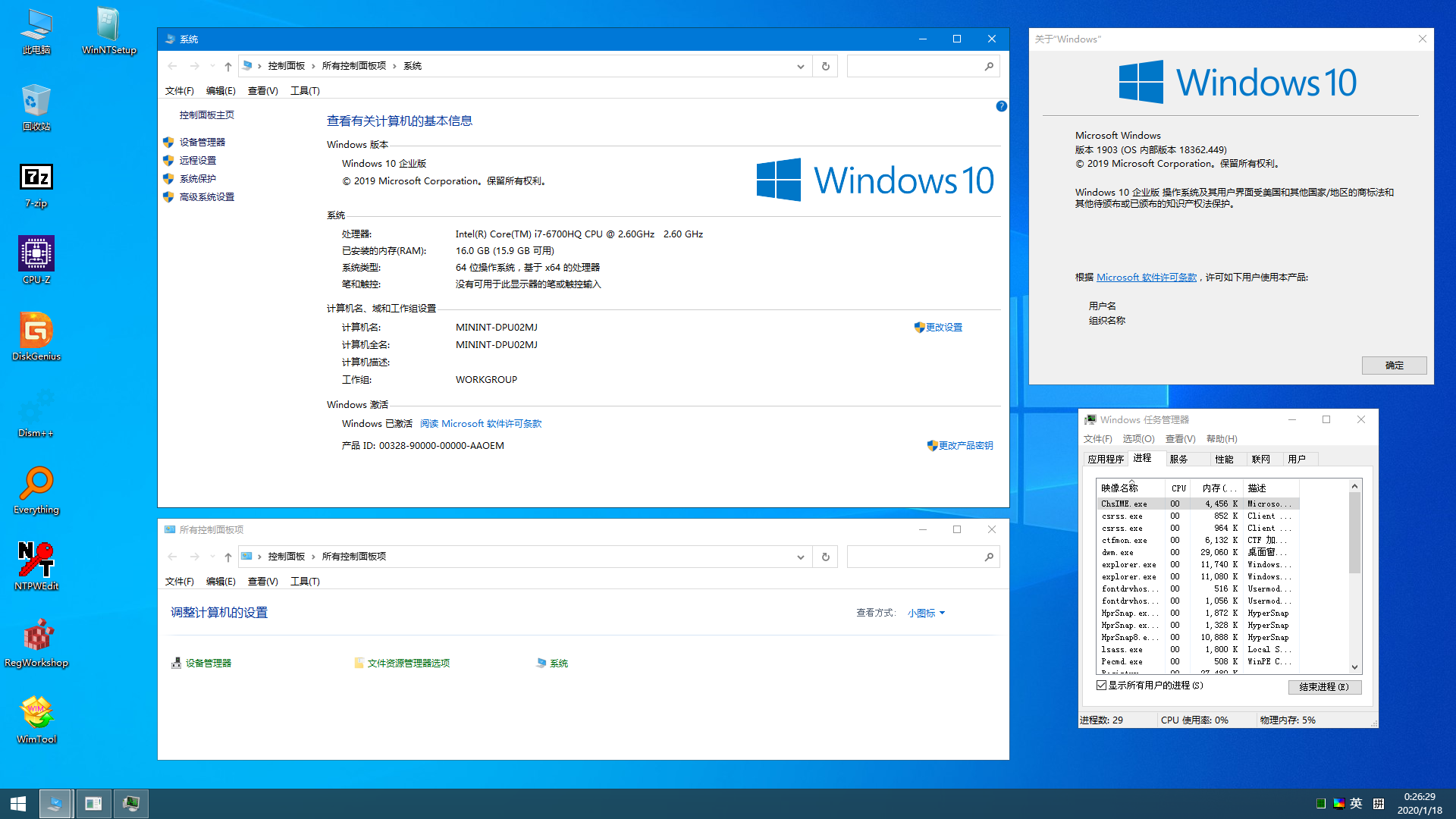
Task: Open 工具(T) menu in 所有控制面板项 window
Action: [x=305, y=581]
